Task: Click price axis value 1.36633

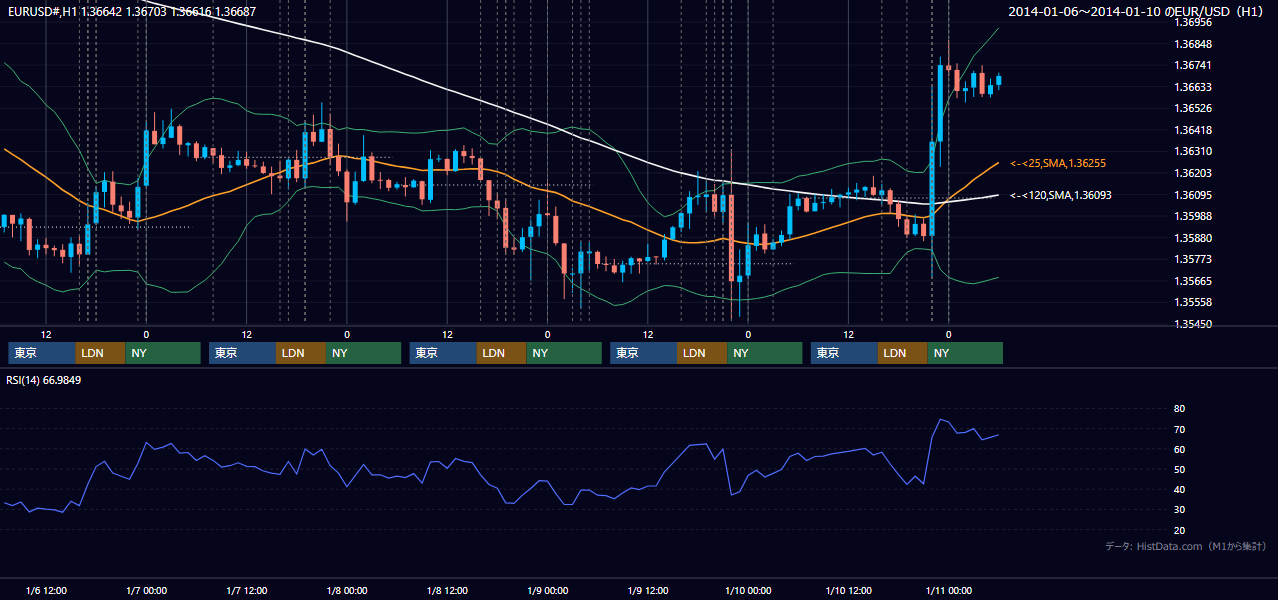Action: tap(1192, 87)
